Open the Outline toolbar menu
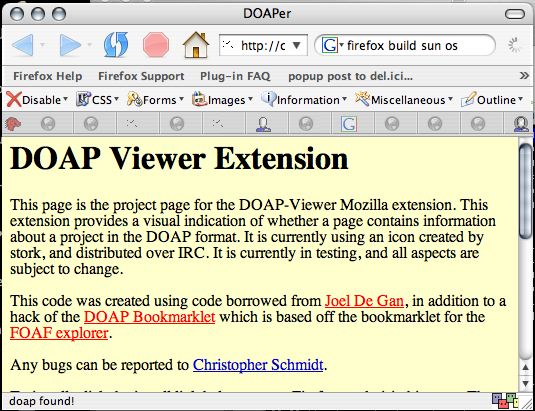The width and height of the screenshot is (535, 411). (x=492, y=100)
